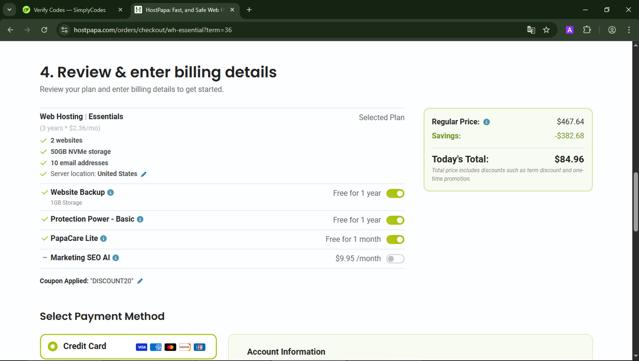Click the 'Web Hosting' plan label
The height and width of the screenshot is (361, 639).
(x=61, y=117)
